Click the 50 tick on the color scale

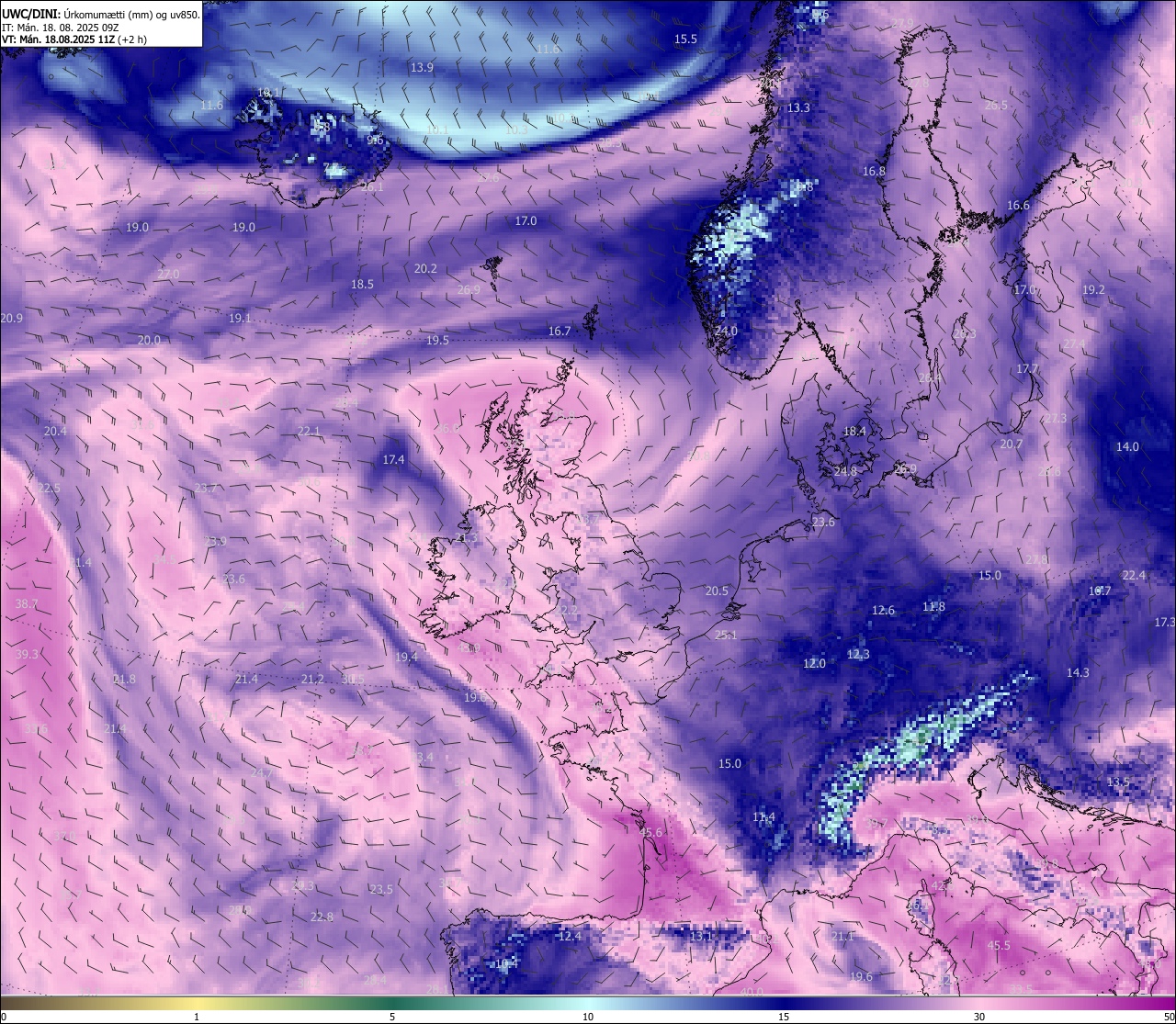[x=1170, y=1017]
